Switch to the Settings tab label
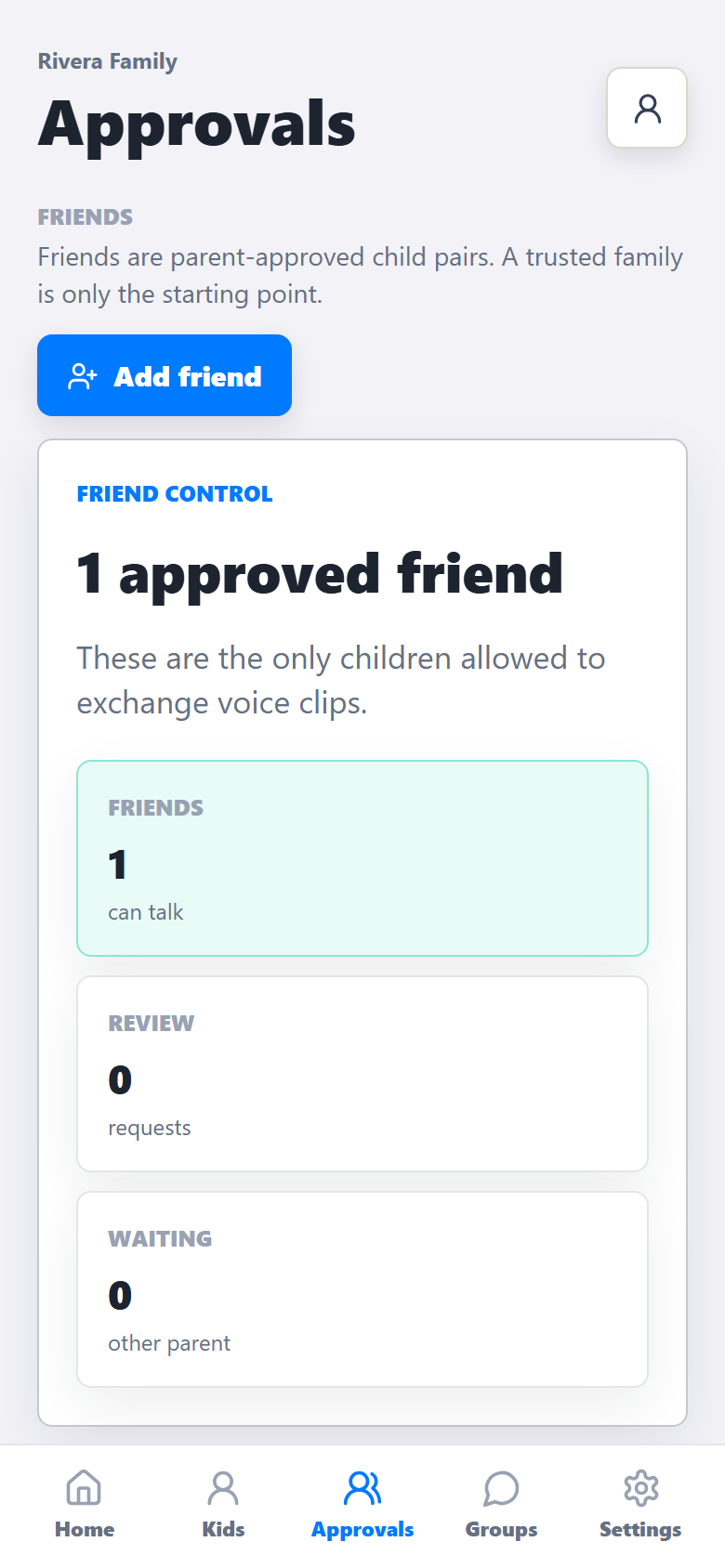Viewport: 725px width, 1568px height. [x=640, y=1530]
